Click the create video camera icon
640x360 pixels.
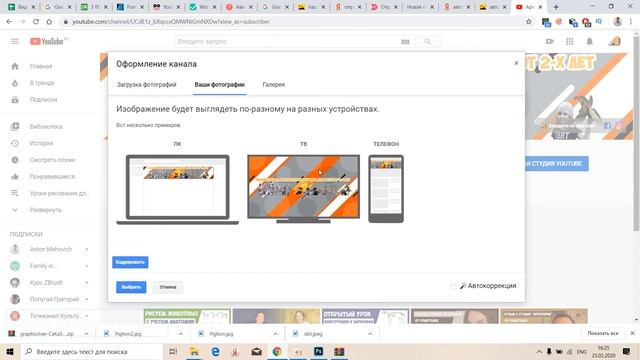coord(549,41)
